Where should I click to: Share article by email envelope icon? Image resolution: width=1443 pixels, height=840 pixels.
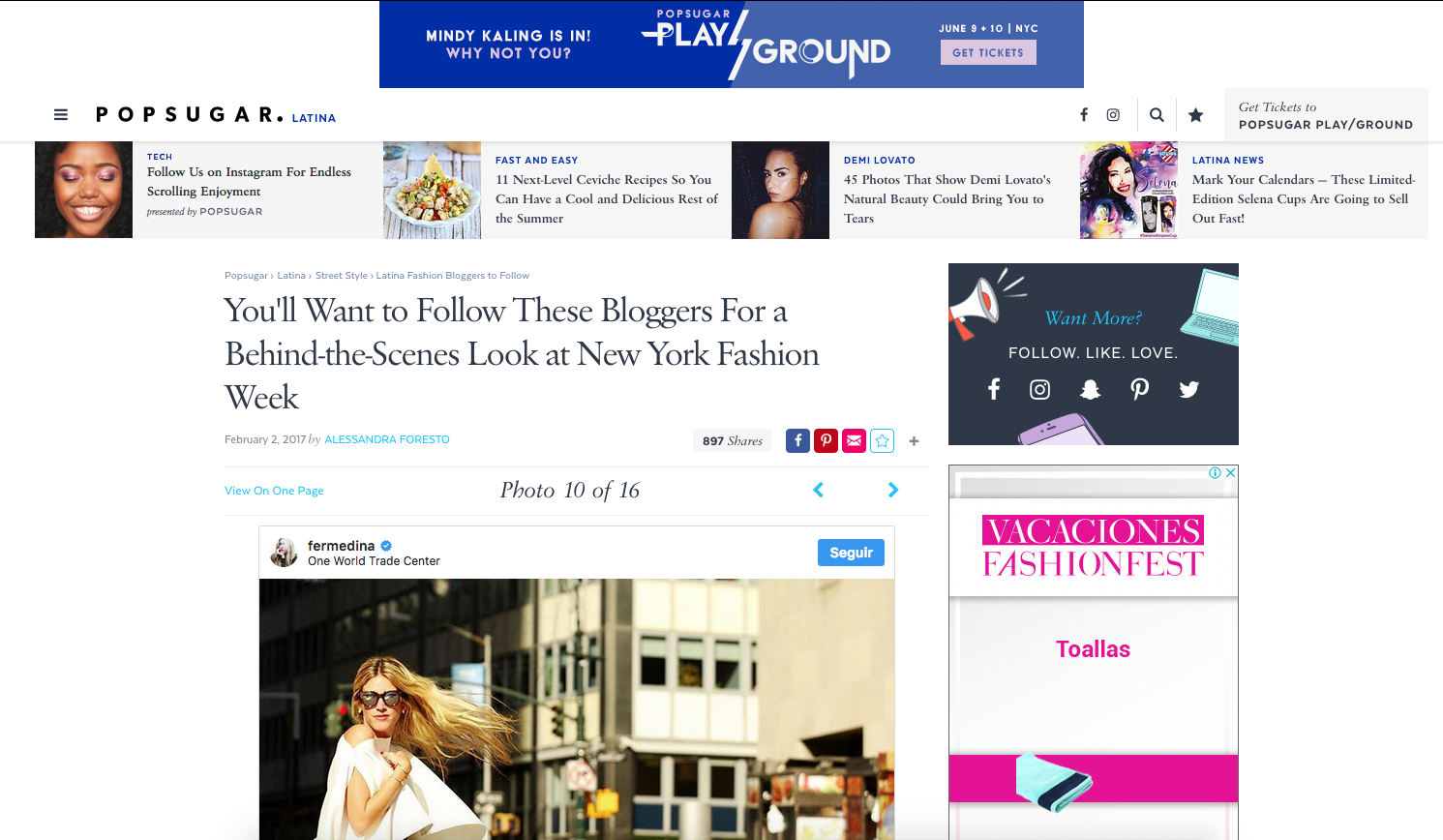854,440
